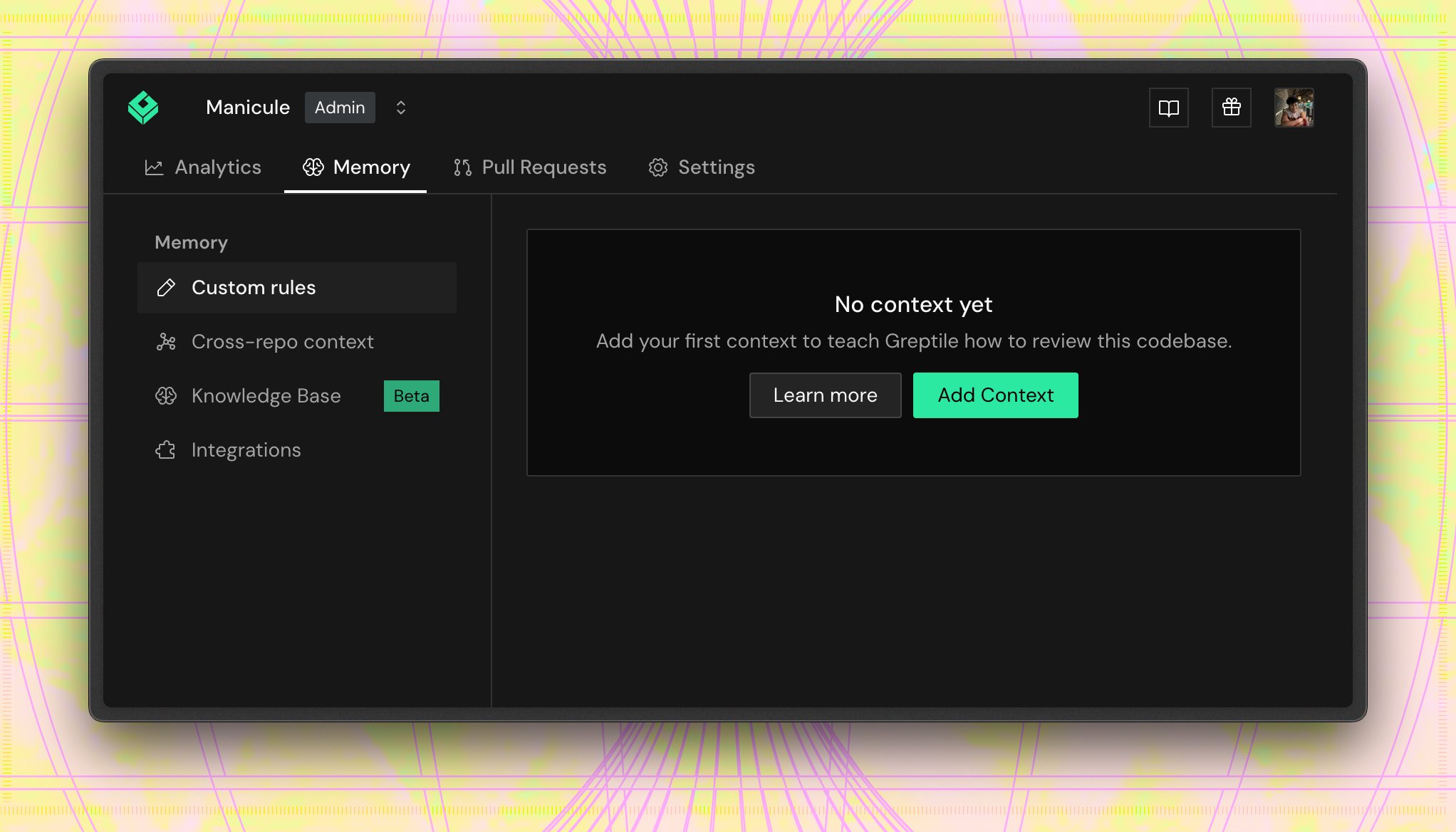1456x832 pixels.
Task: Click the Admin role badge
Action: [x=340, y=108]
